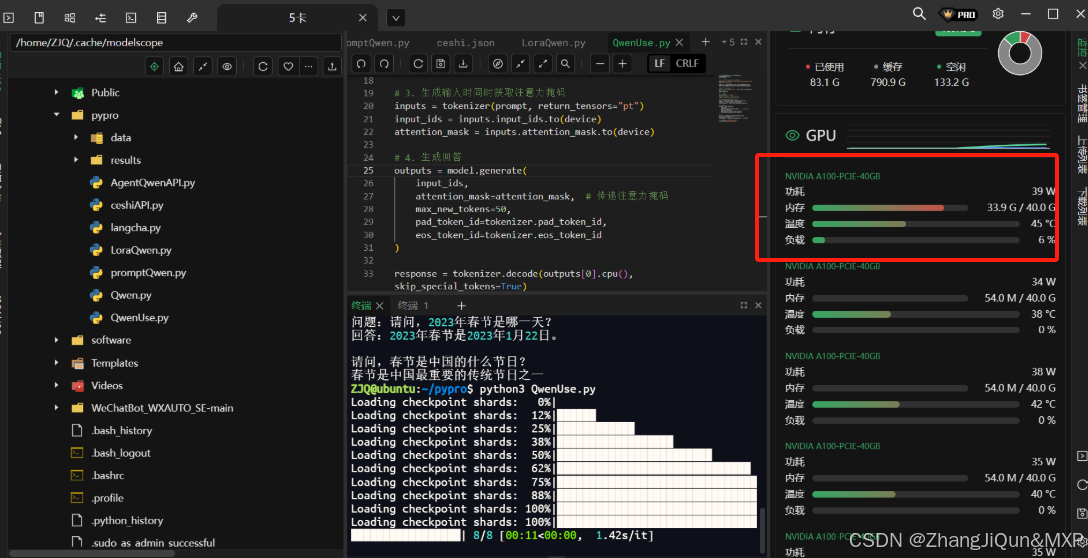
Task: Switch to ceshi.json editor tab
Action: tap(466, 43)
